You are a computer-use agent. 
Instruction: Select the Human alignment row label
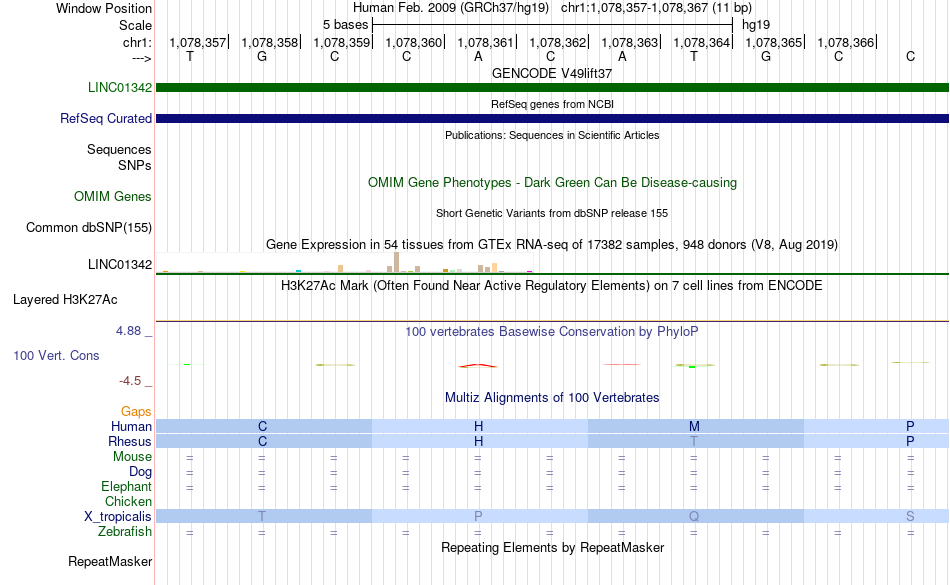point(131,426)
